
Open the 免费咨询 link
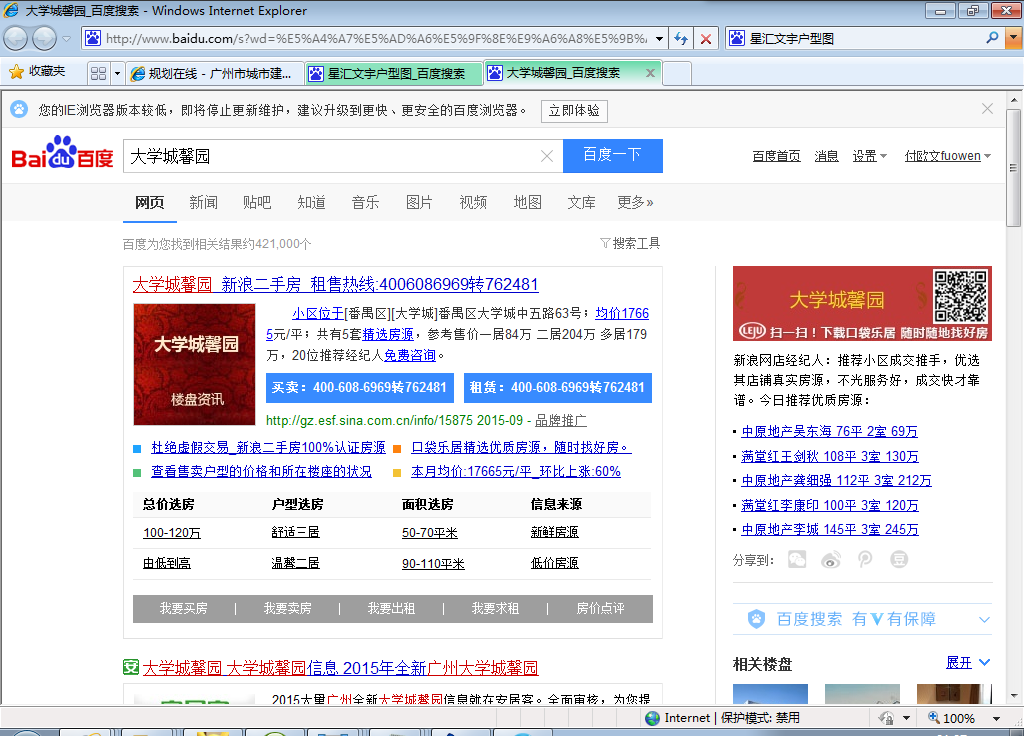410,355
